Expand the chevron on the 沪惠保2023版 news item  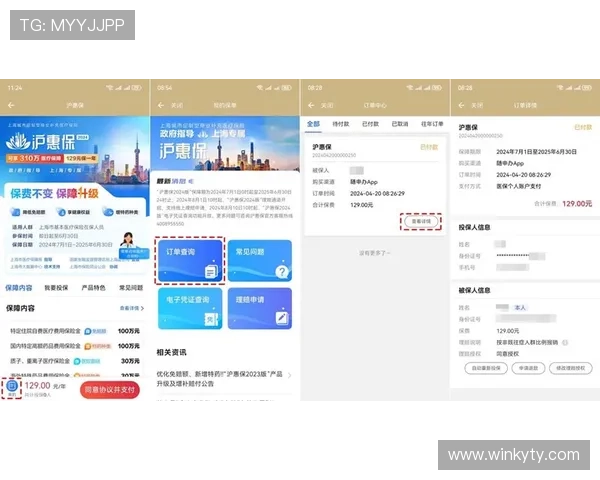(290, 376)
